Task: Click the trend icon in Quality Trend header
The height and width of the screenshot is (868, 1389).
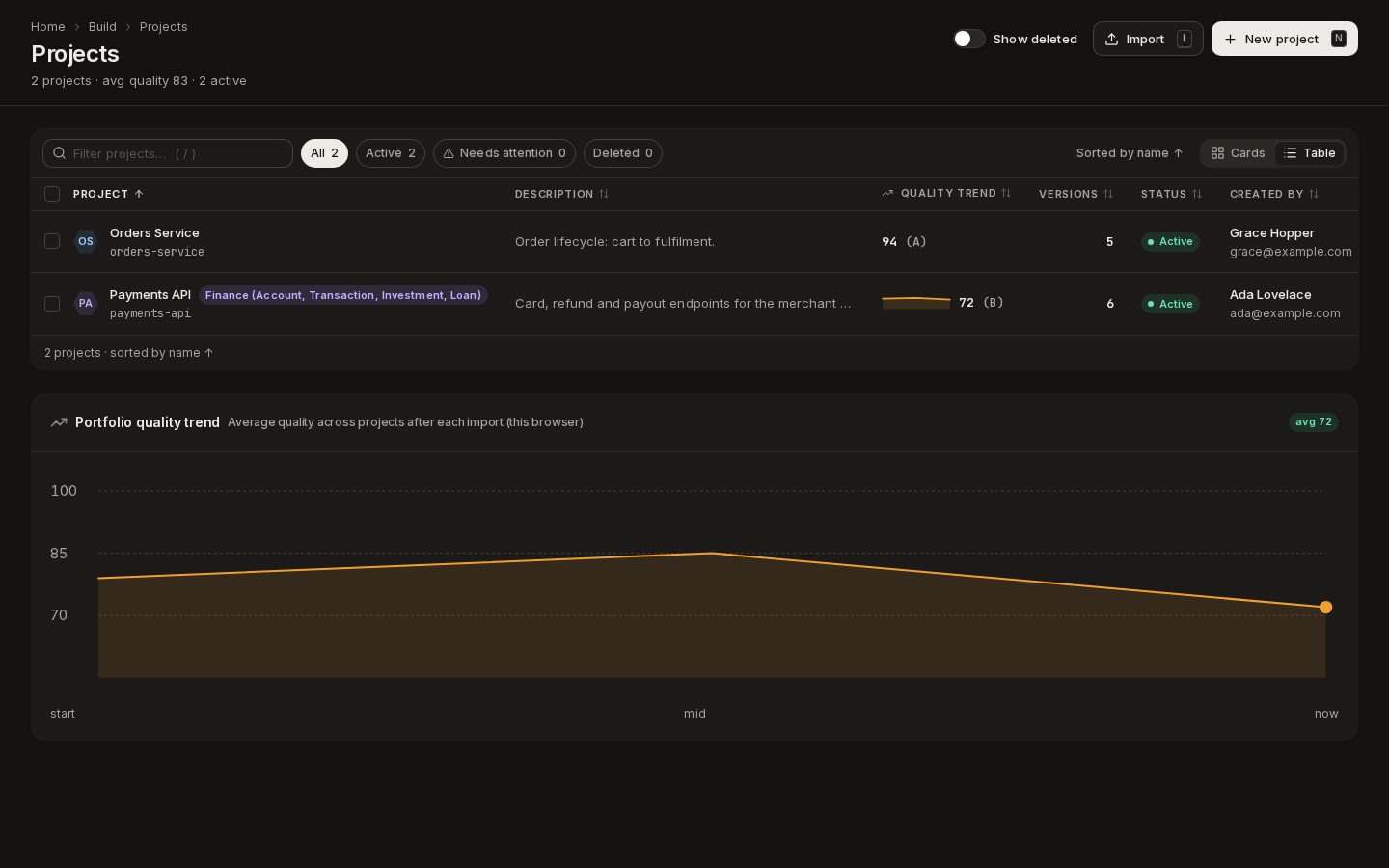Action: tap(887, 193)
